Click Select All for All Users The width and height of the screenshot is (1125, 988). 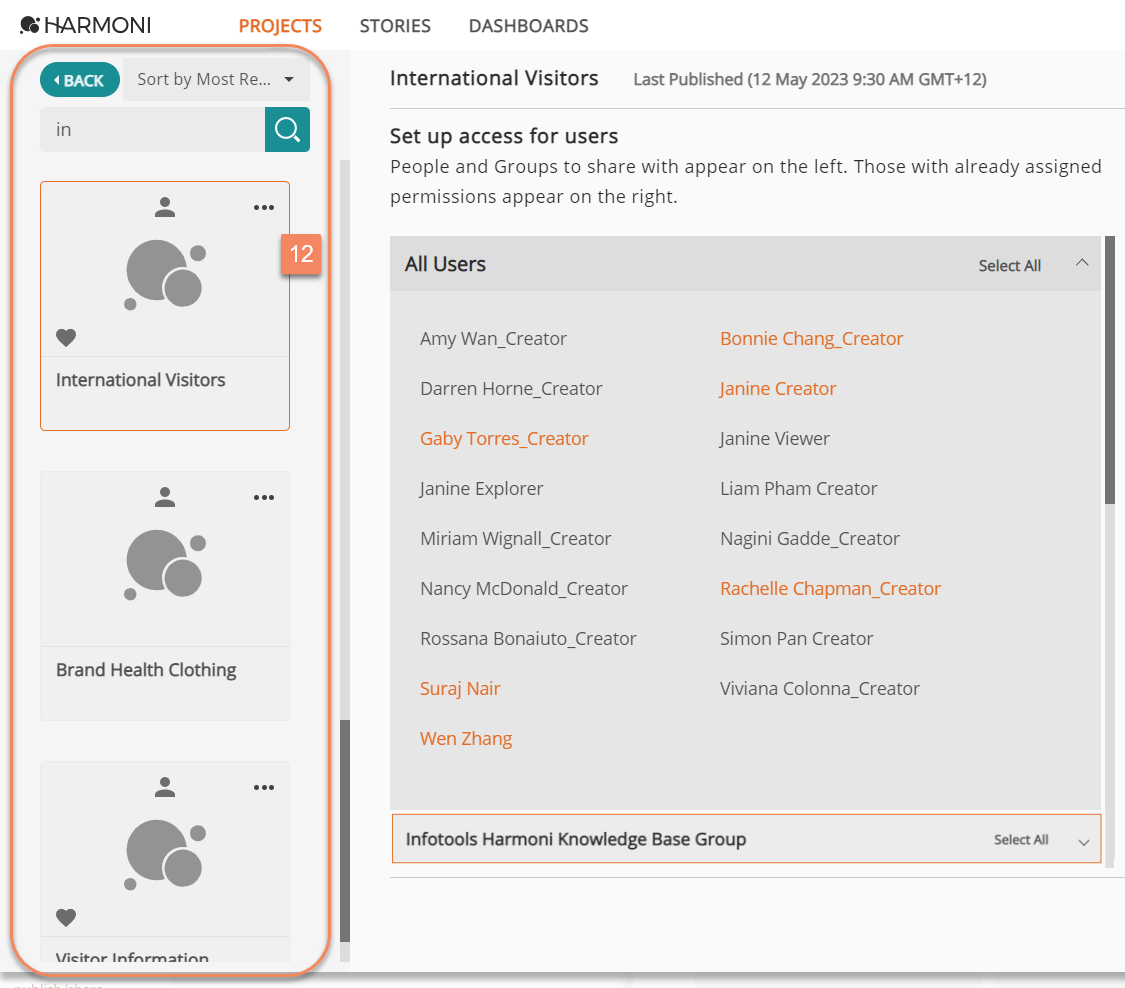tap(1009, 266)
